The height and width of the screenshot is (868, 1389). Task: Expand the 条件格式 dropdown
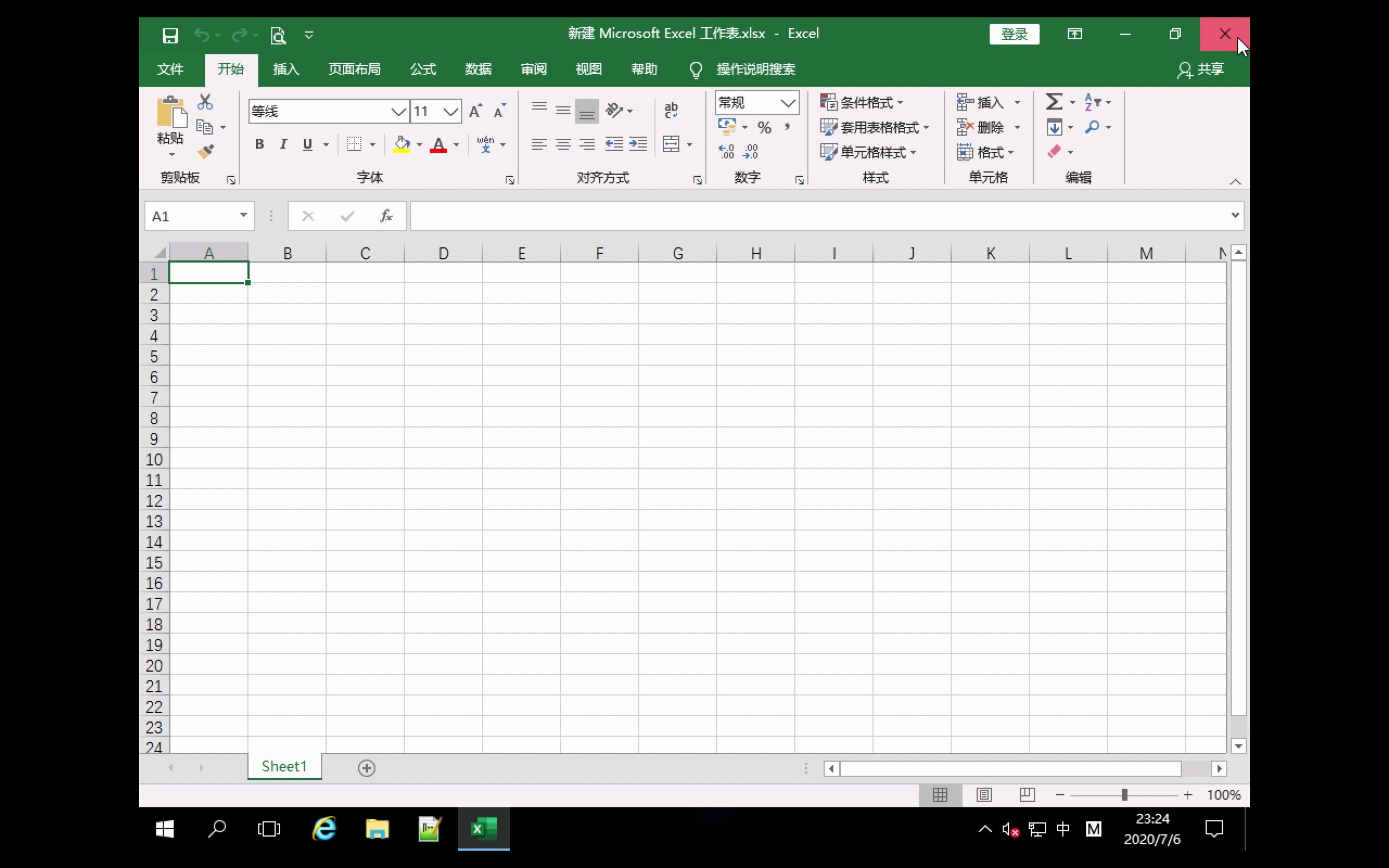(900, 103)
